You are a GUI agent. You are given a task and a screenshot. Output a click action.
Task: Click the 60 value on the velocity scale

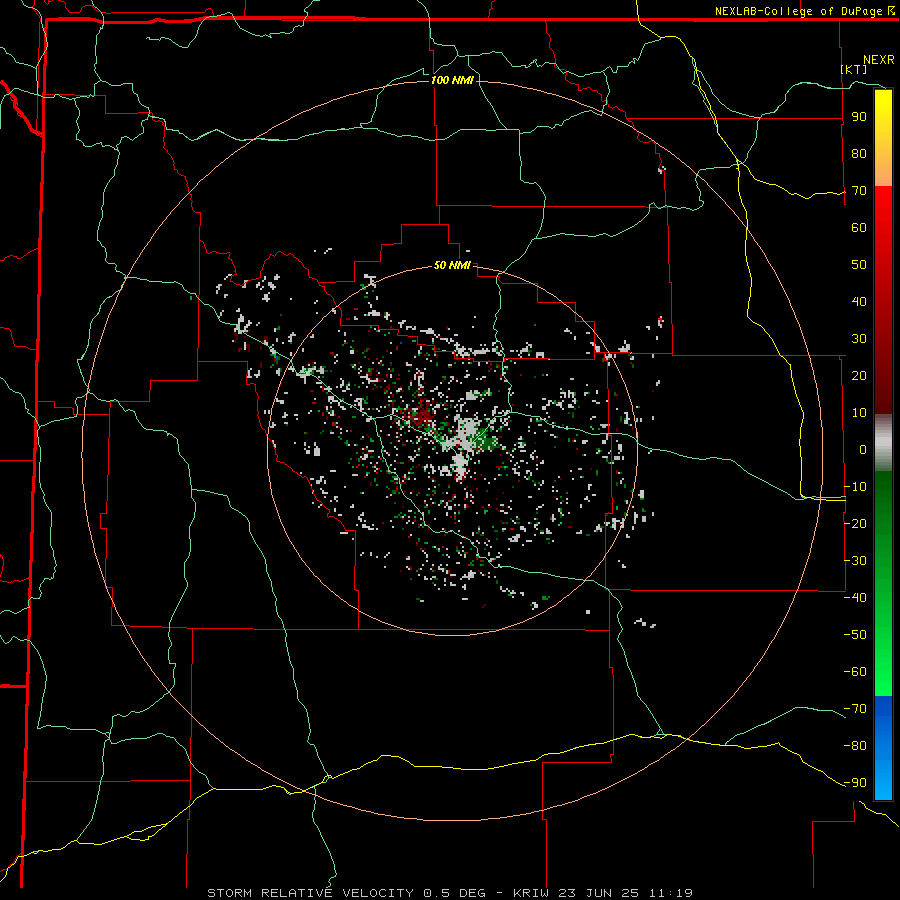click(859, 228)
